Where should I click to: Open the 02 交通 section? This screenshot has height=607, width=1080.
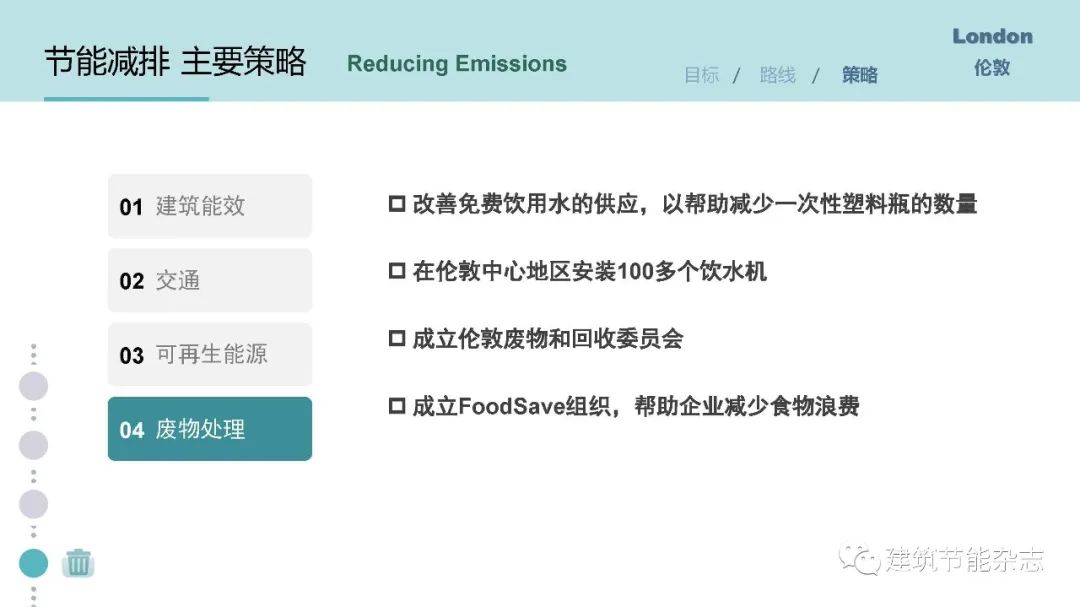pos(210,280)
